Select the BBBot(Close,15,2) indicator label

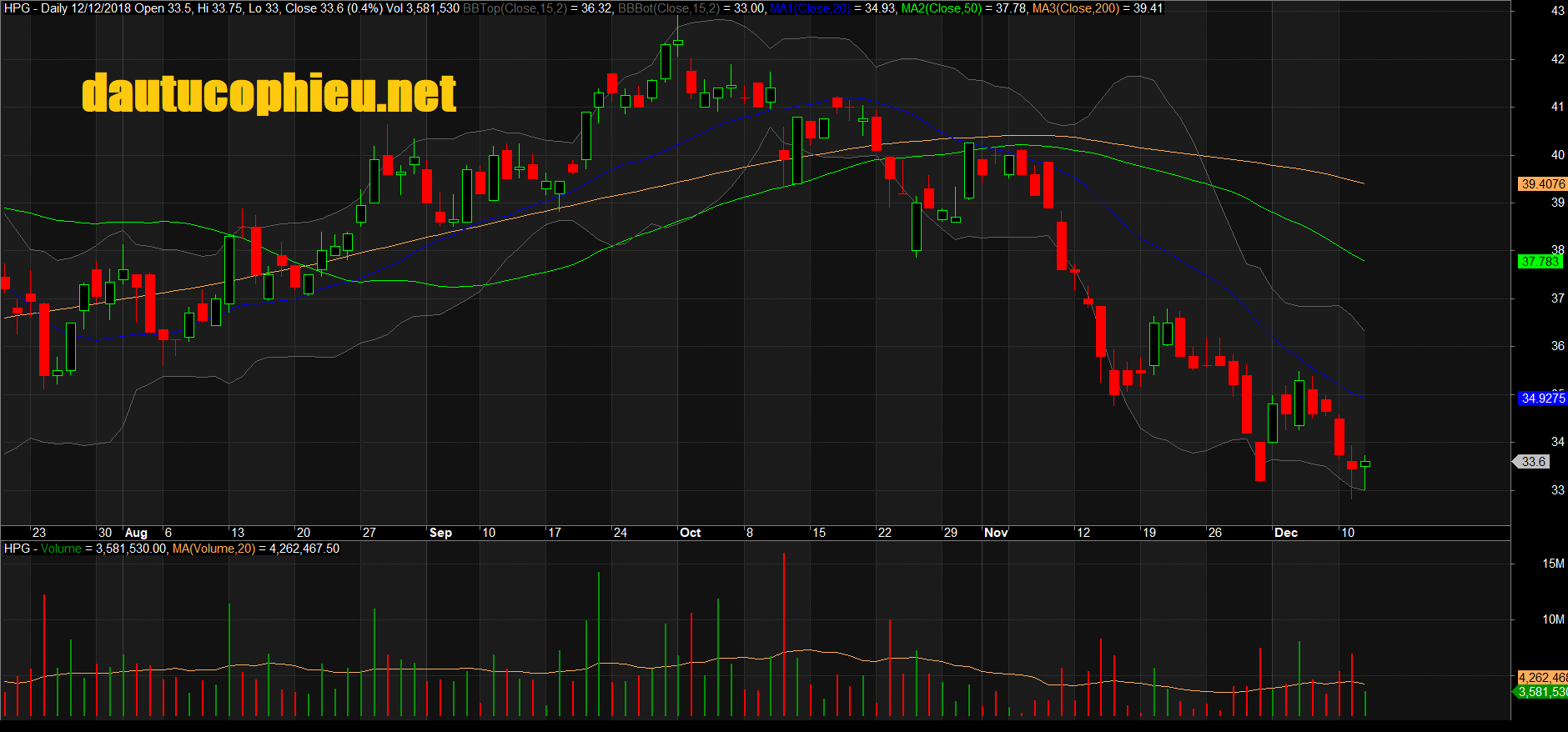668,8
